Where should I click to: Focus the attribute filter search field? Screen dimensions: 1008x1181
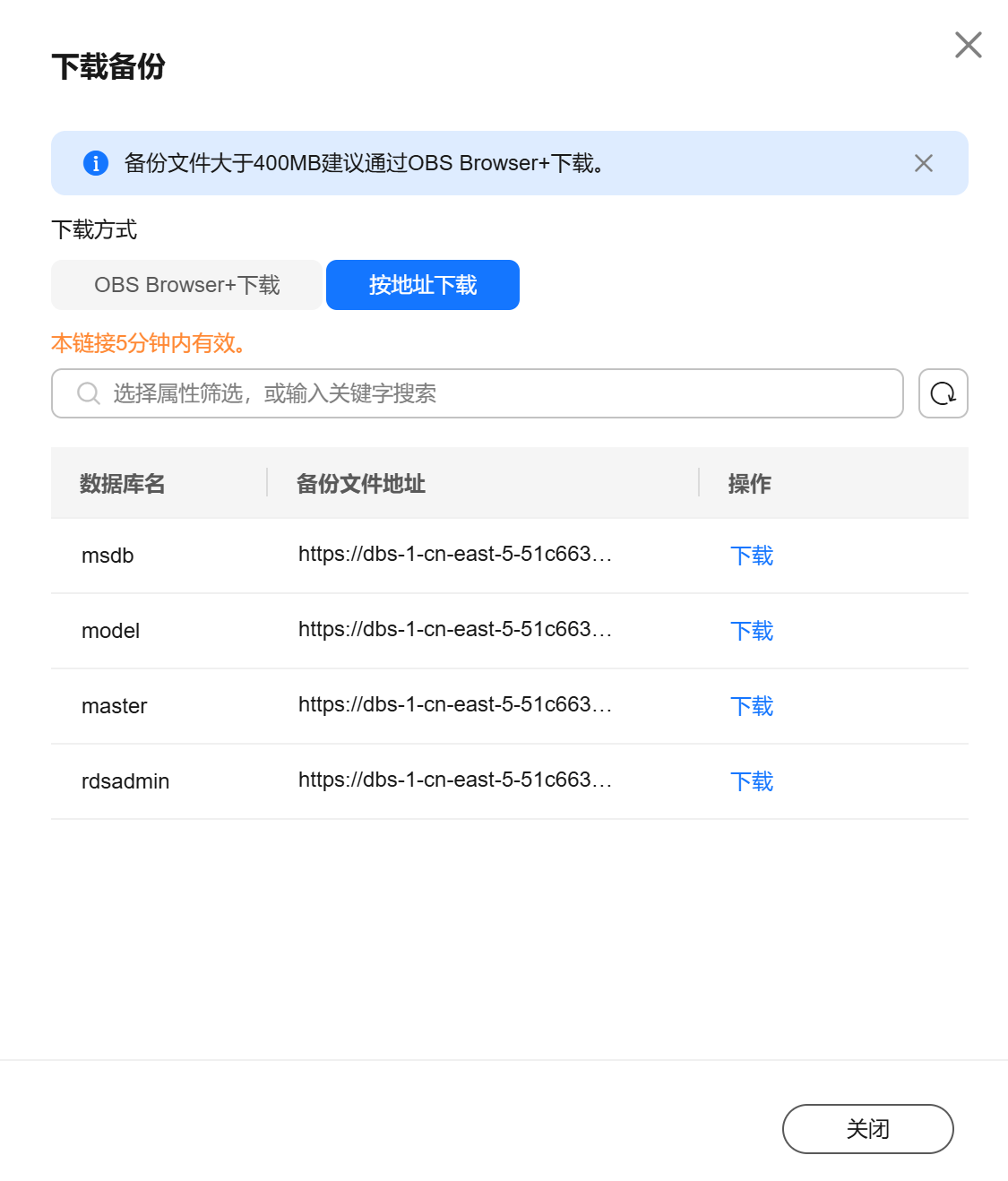pyautogui.click(x=478, y=393)
